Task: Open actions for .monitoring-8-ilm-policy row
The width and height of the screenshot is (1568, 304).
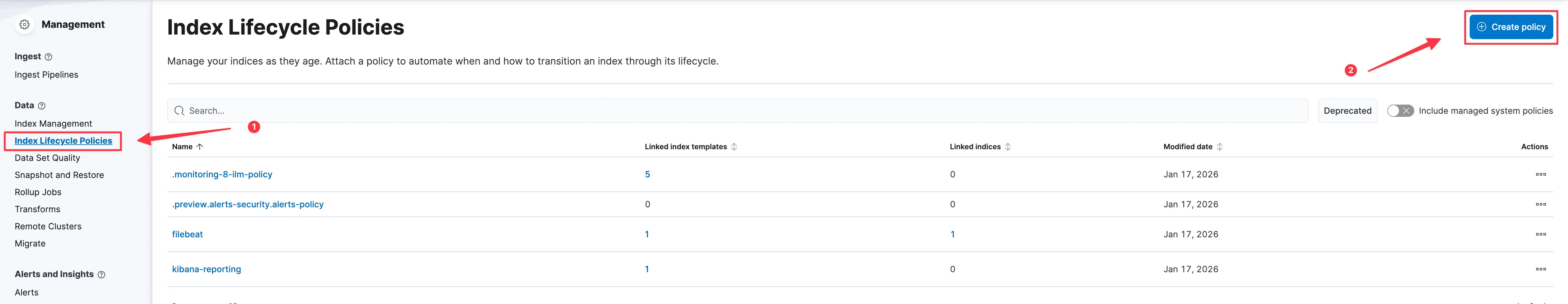Action: click(1540, 175)
